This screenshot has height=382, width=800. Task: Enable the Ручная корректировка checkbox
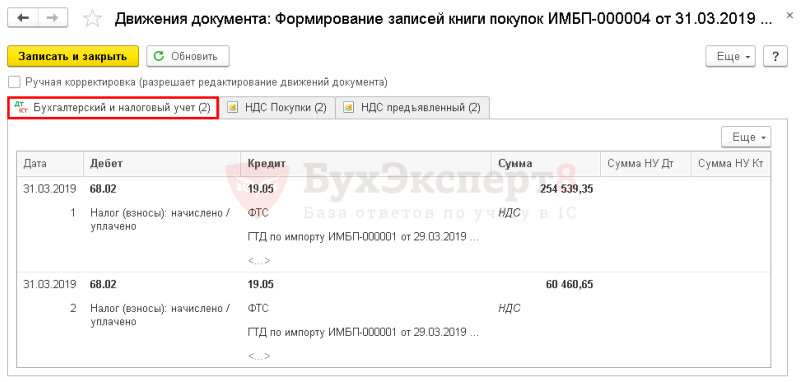(x=15, y=82)
